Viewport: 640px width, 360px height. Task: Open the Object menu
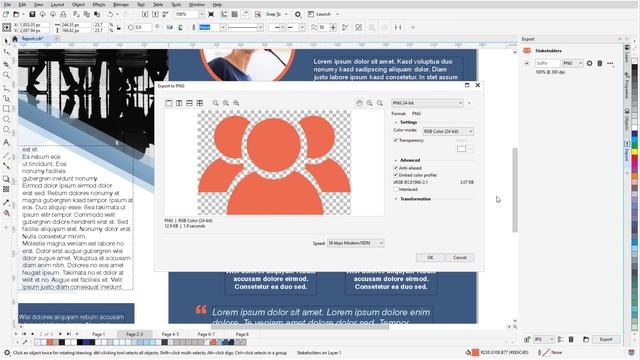78,4
